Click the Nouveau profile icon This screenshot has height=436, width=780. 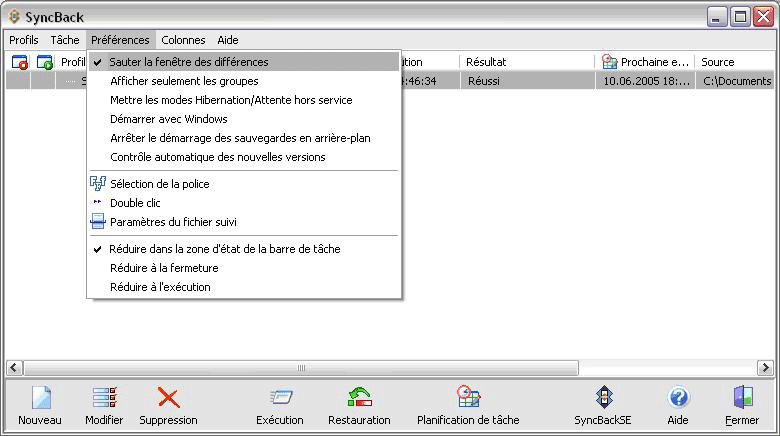click(x=40, y=398)
